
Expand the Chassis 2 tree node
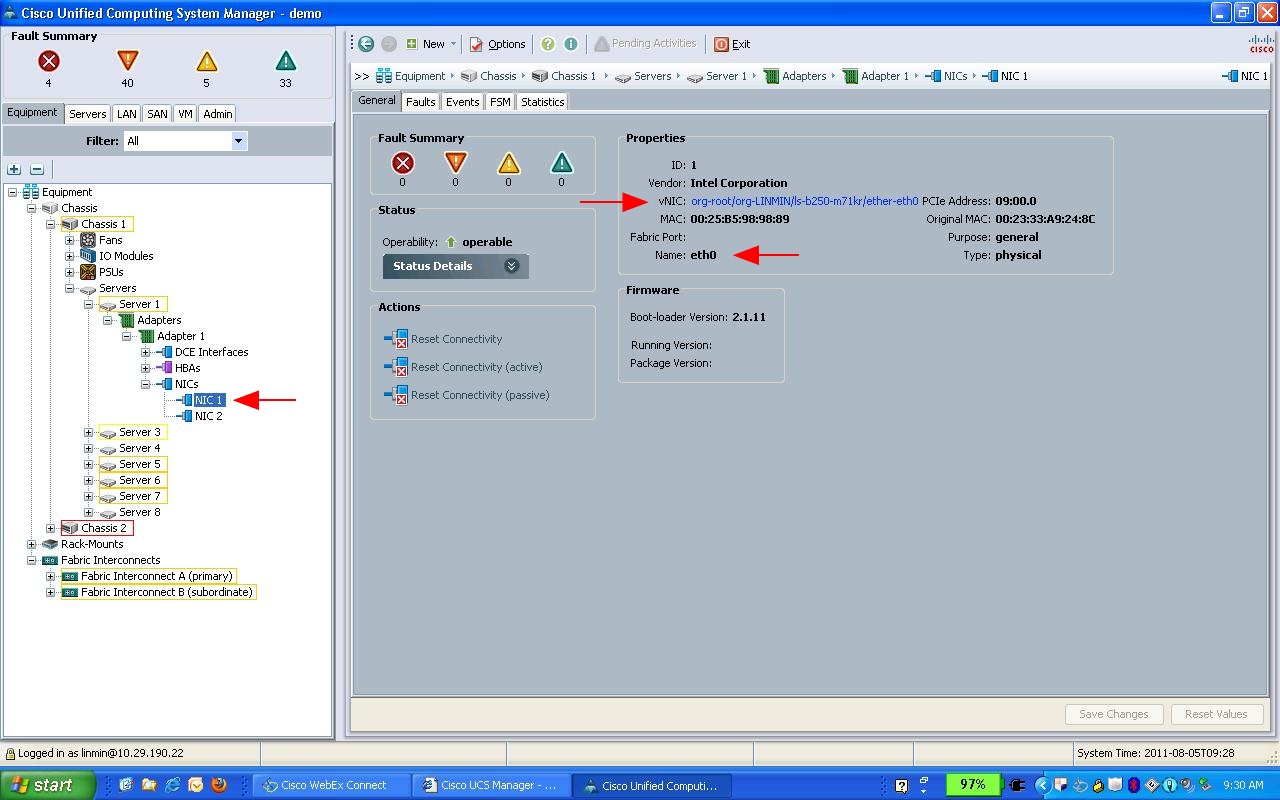(50, 528)
